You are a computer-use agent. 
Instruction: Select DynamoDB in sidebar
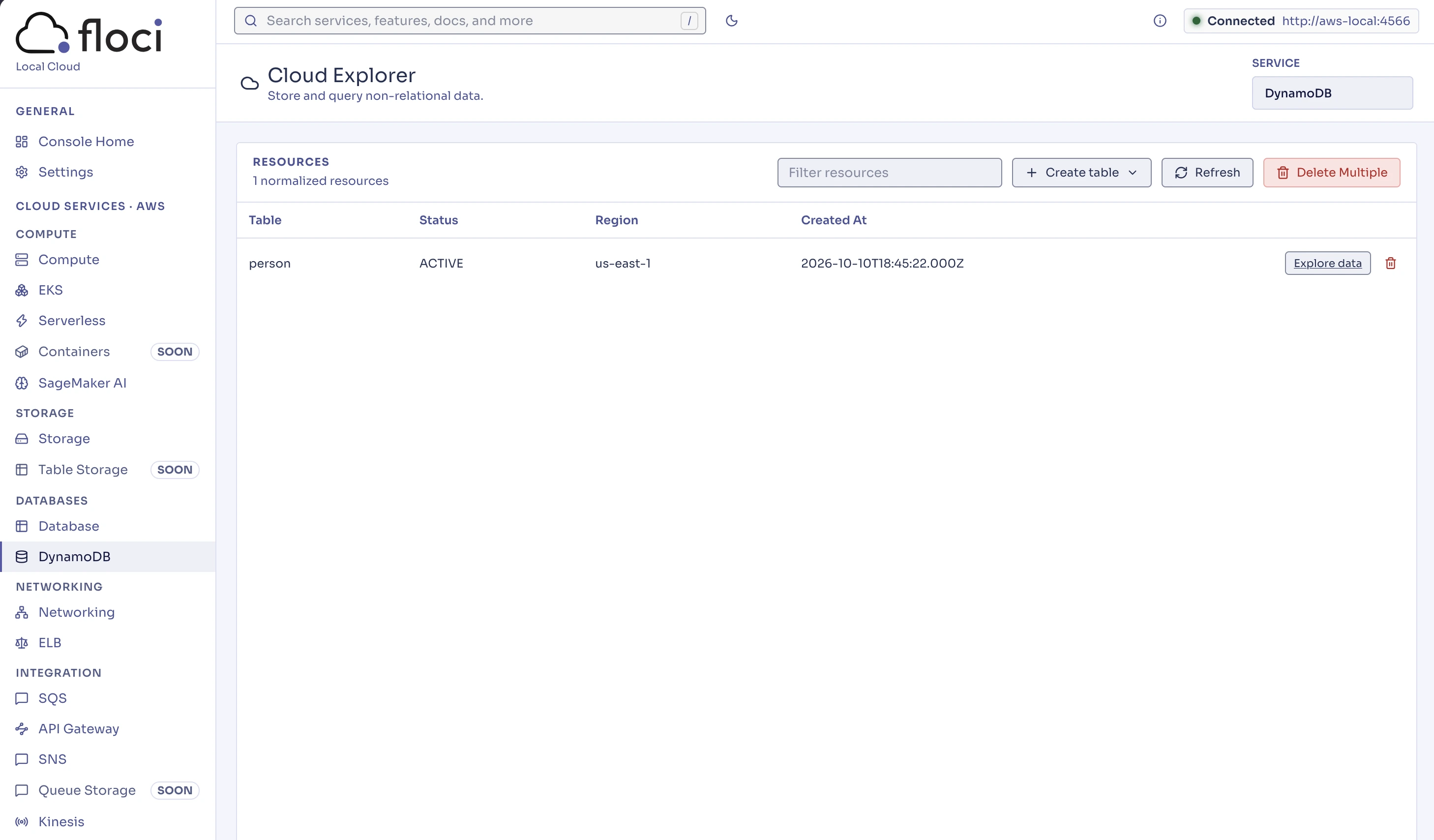[108, 557]
